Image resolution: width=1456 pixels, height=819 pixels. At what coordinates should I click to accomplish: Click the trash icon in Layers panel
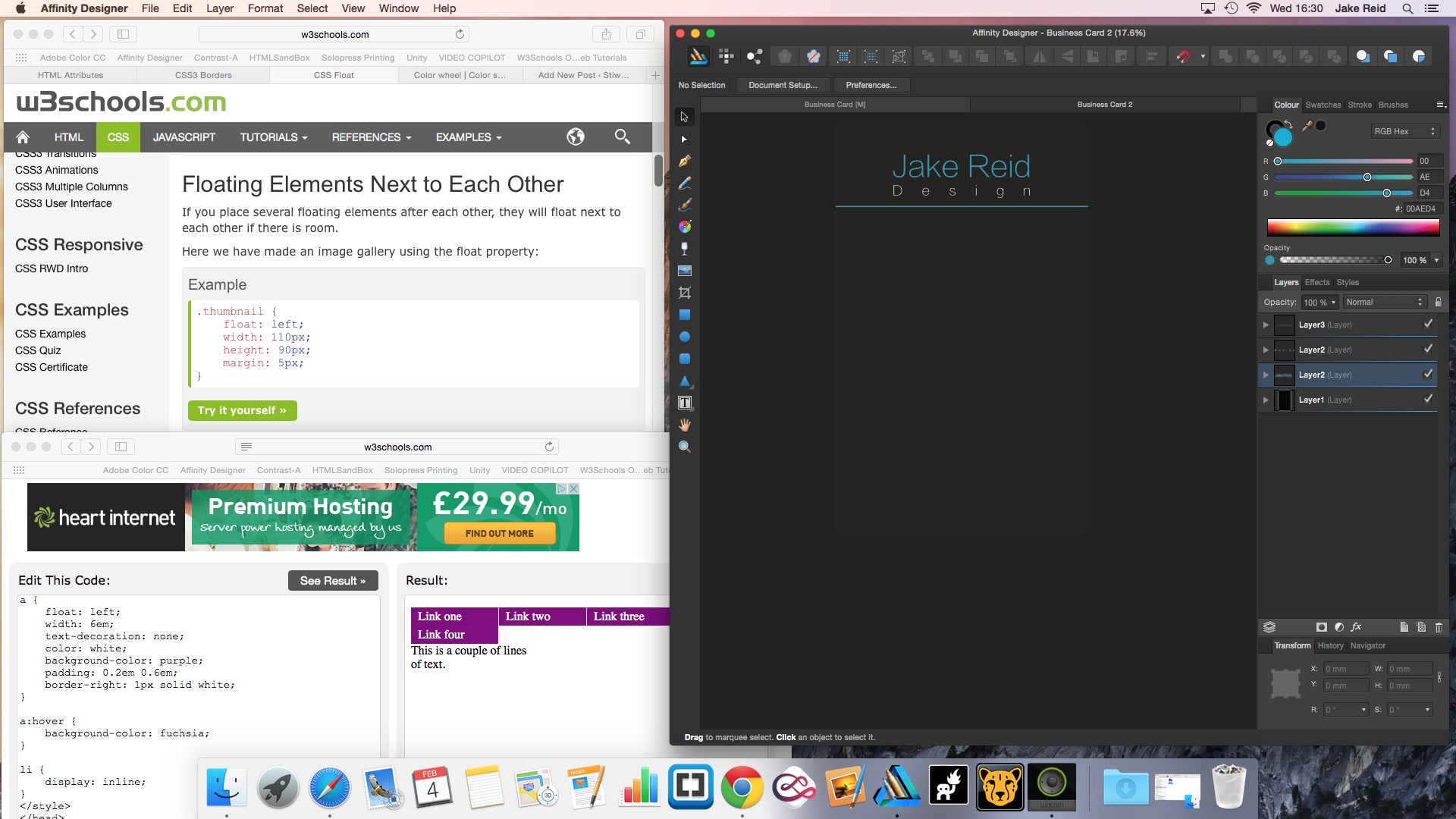tap(1439, 627)
